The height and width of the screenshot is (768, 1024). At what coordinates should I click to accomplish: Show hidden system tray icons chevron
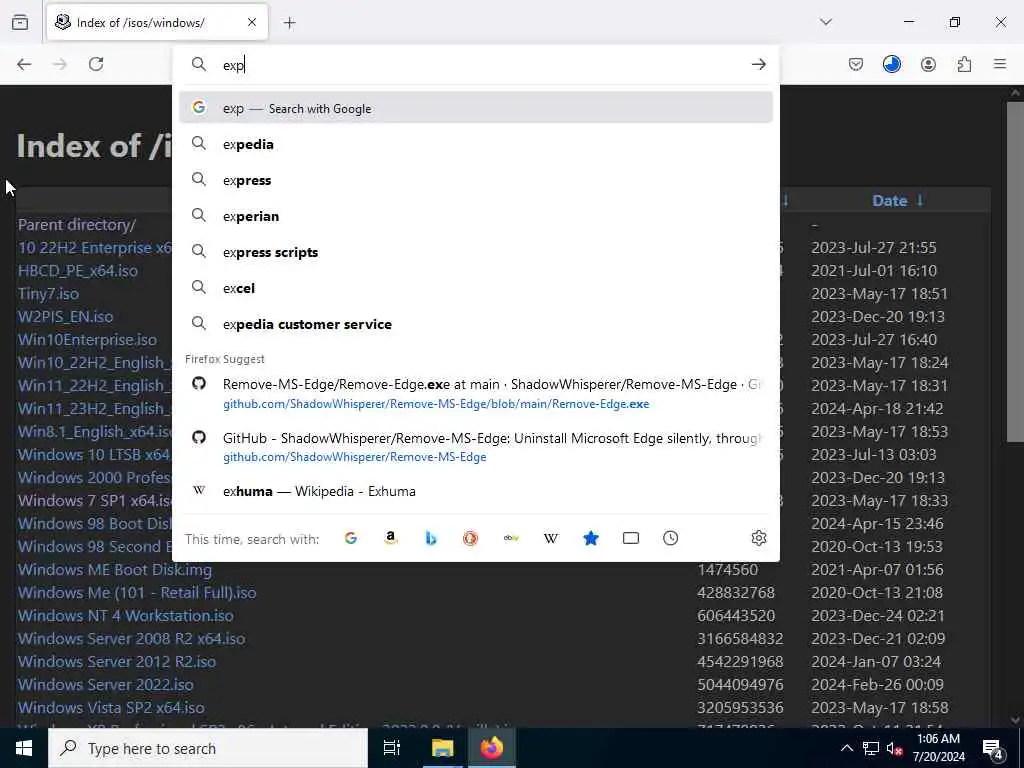pos(846,748)
